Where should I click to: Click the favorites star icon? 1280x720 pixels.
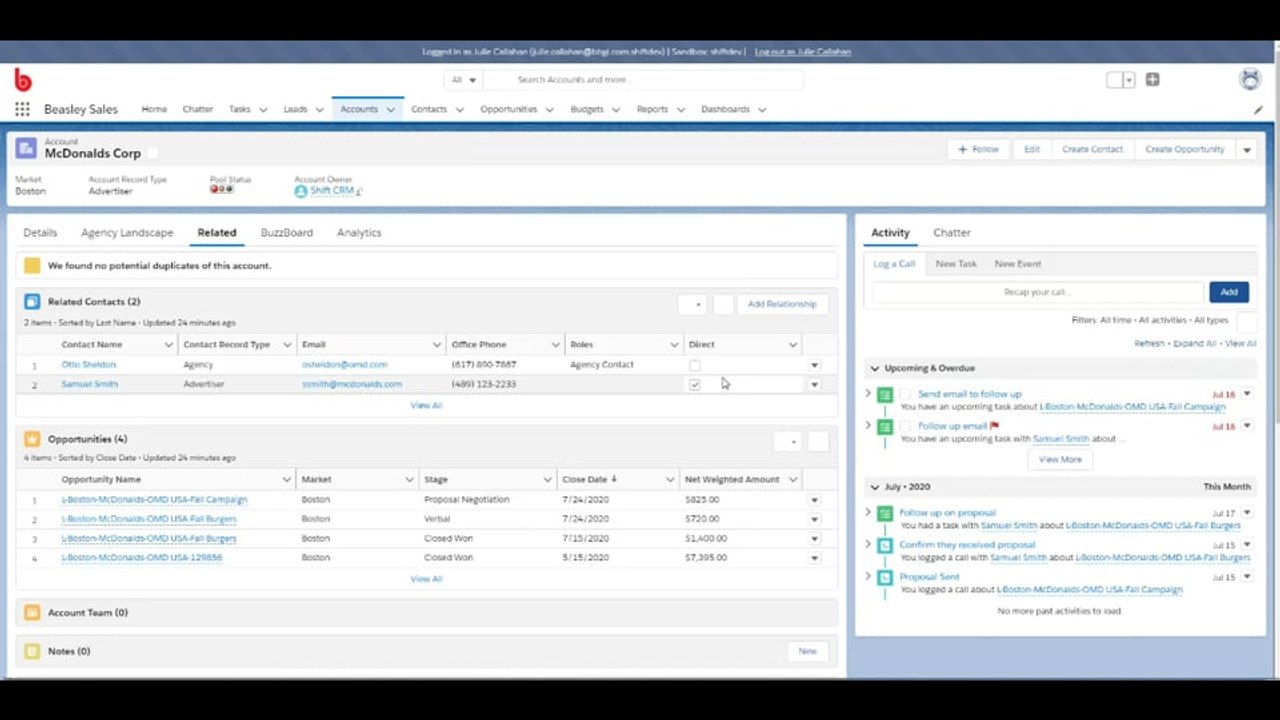[1115, 80]
